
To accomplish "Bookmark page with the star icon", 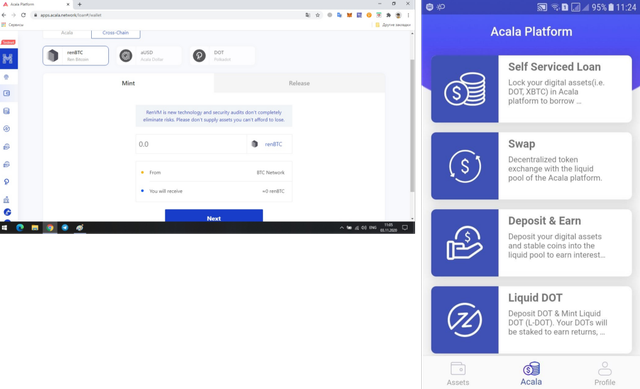I will pos(318,15).
